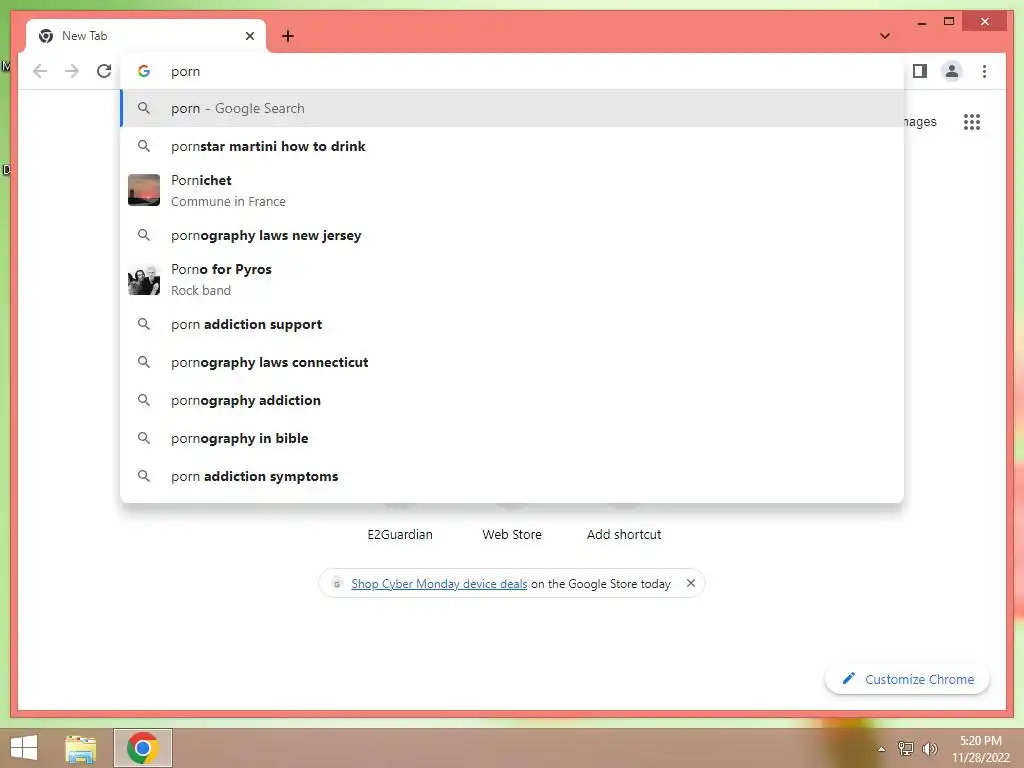Select the 'Google Search' top suggestion

click(x=513, y=108)
